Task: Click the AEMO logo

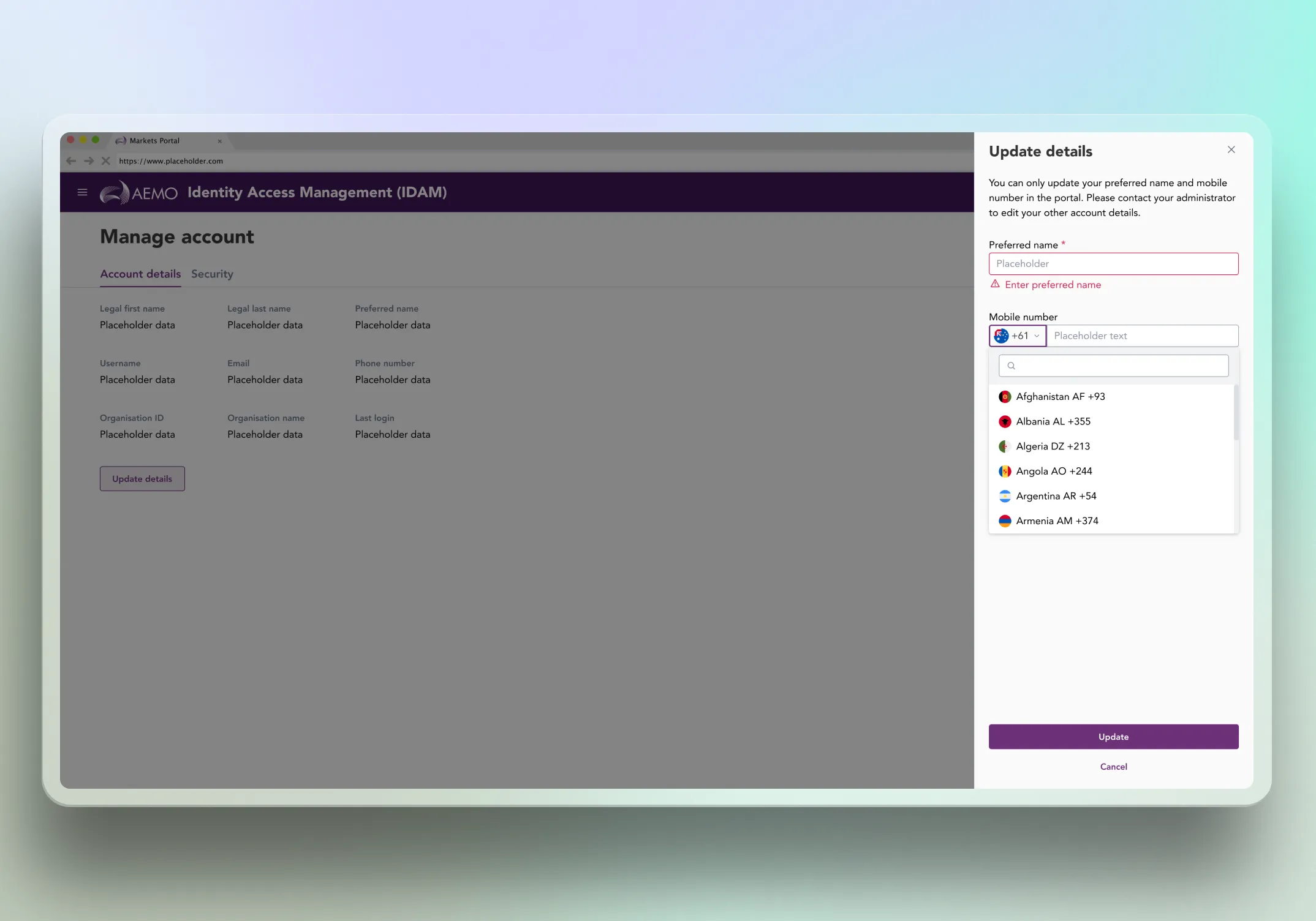Action: 138,192
